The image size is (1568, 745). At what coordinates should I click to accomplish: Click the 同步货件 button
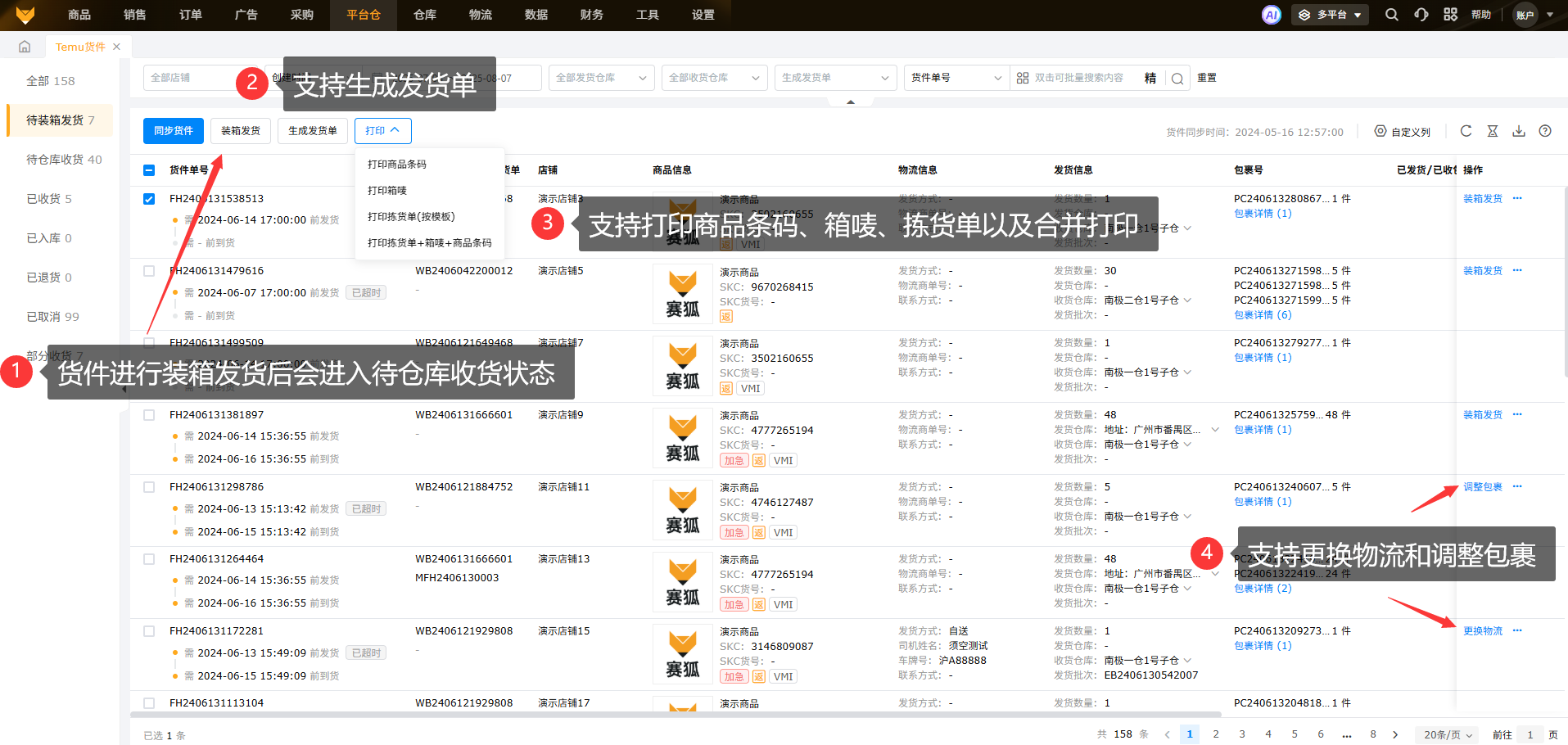pos(174,131)
